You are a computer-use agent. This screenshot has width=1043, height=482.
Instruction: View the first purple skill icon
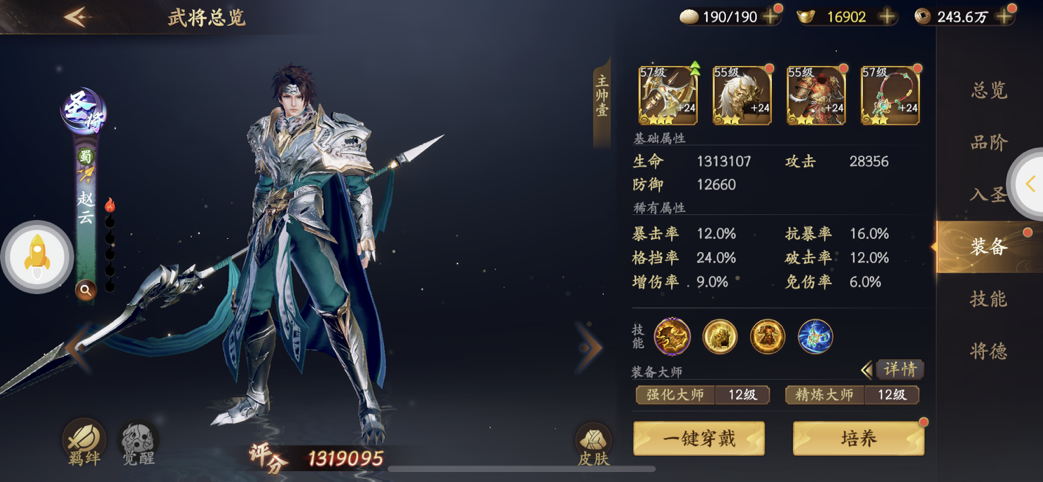(672, 336)
